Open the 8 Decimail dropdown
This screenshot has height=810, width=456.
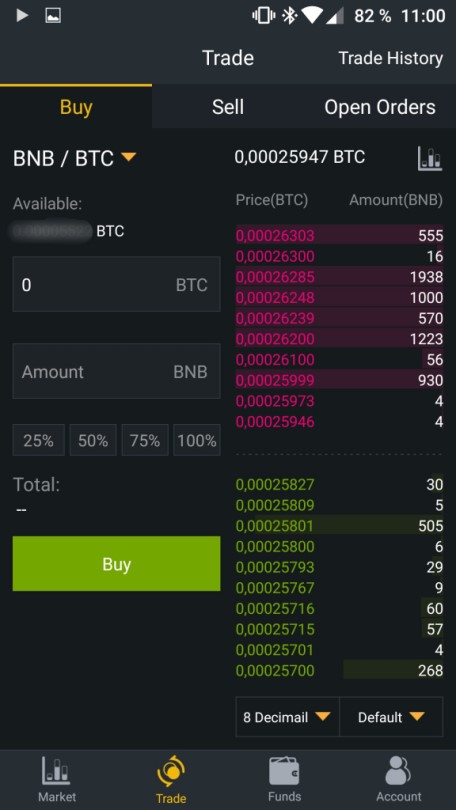click(x=288, y=717)
